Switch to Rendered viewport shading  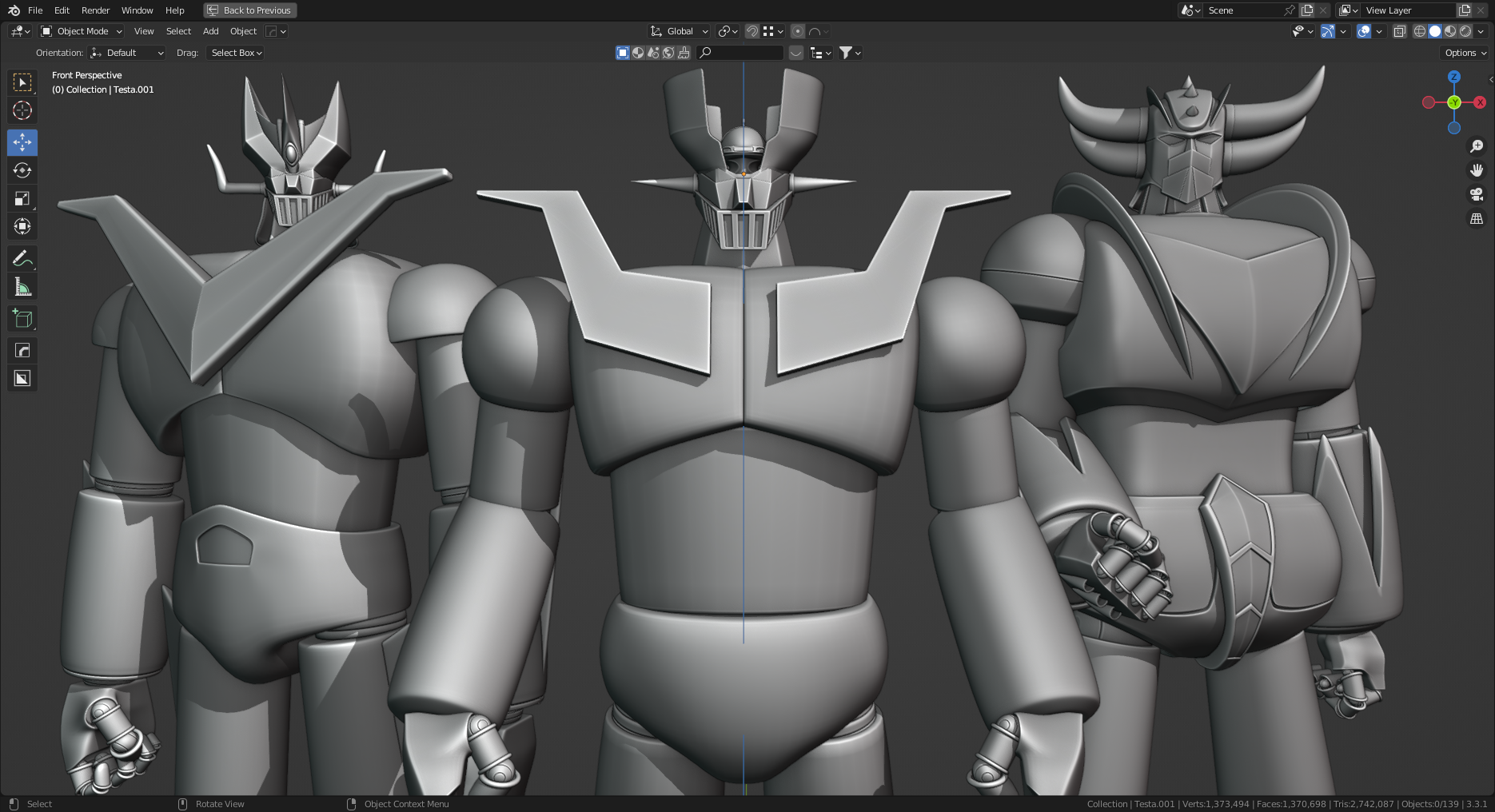(1465, 31)
